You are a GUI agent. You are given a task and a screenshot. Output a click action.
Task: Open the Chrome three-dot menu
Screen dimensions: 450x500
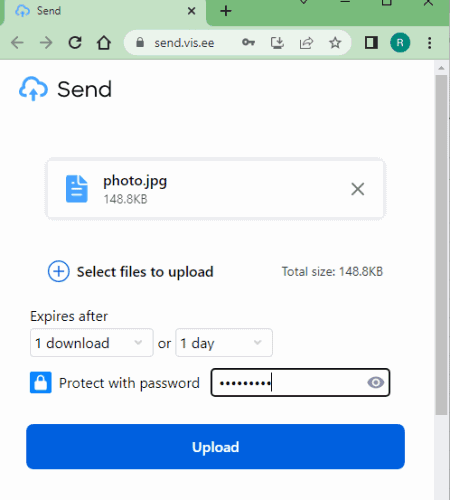[x=429, y=43]
